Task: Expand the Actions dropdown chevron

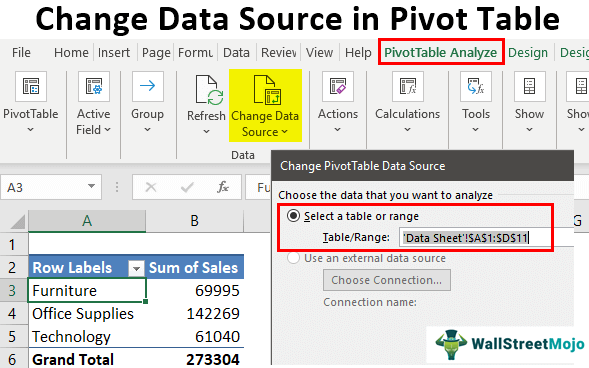Action: pyautogui.click(x=338, y=130)
